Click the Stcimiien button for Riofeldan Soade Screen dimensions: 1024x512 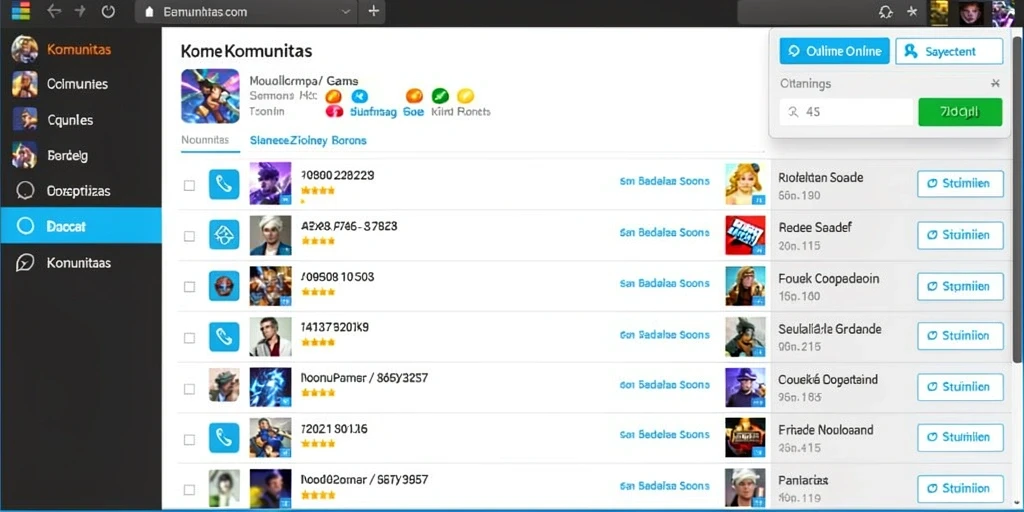pyautogui.click(x=960, y=184)
